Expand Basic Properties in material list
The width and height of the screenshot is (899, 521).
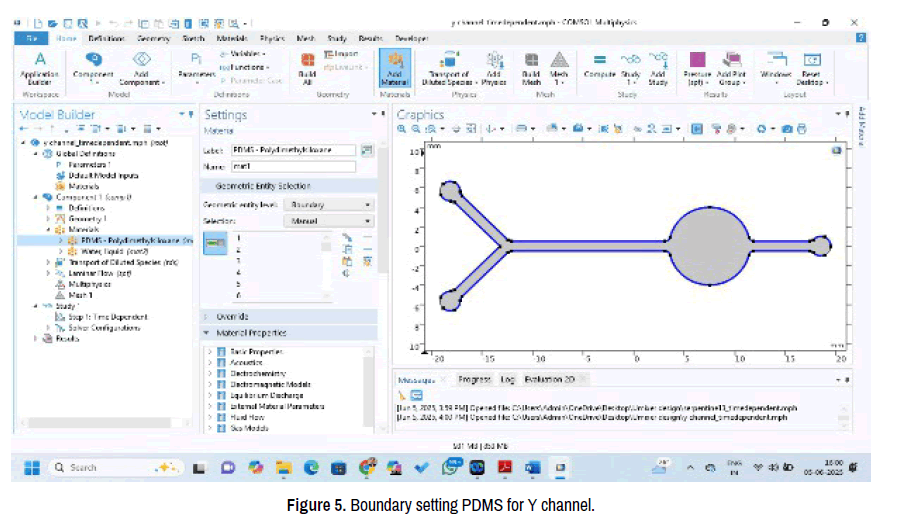(208, 352)
